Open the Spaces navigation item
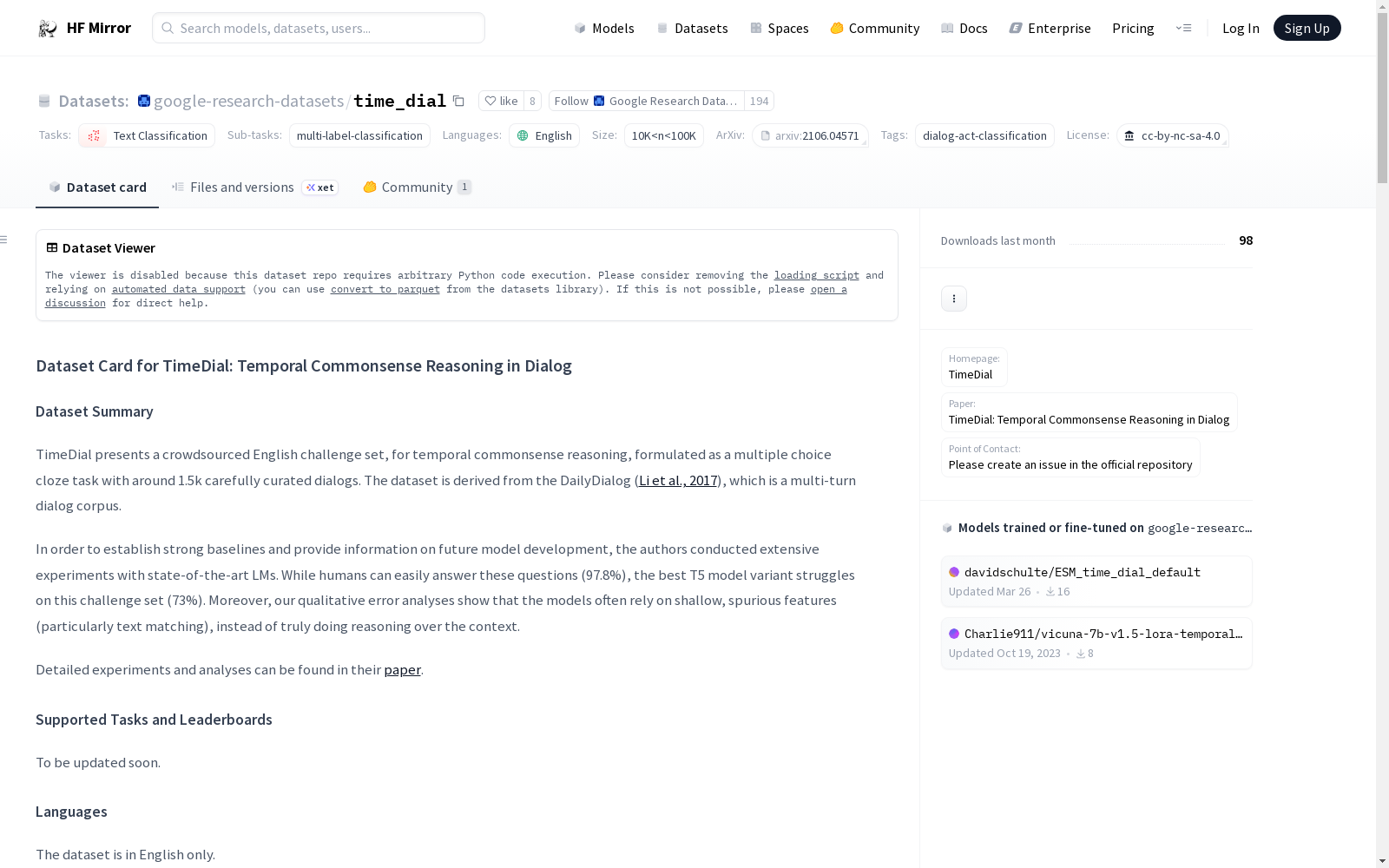Viewport: 1389px width, 868px height. 780,28
